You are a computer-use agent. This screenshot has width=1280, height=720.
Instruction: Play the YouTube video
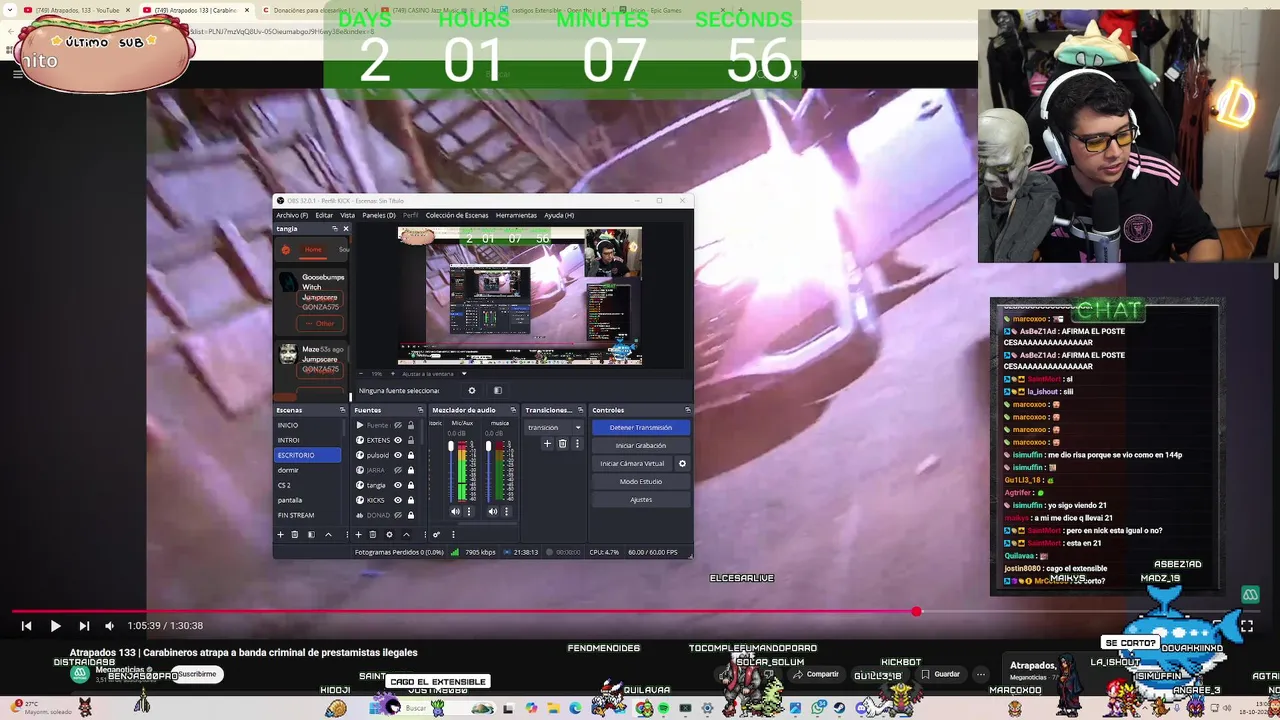[x=55, y=626]
